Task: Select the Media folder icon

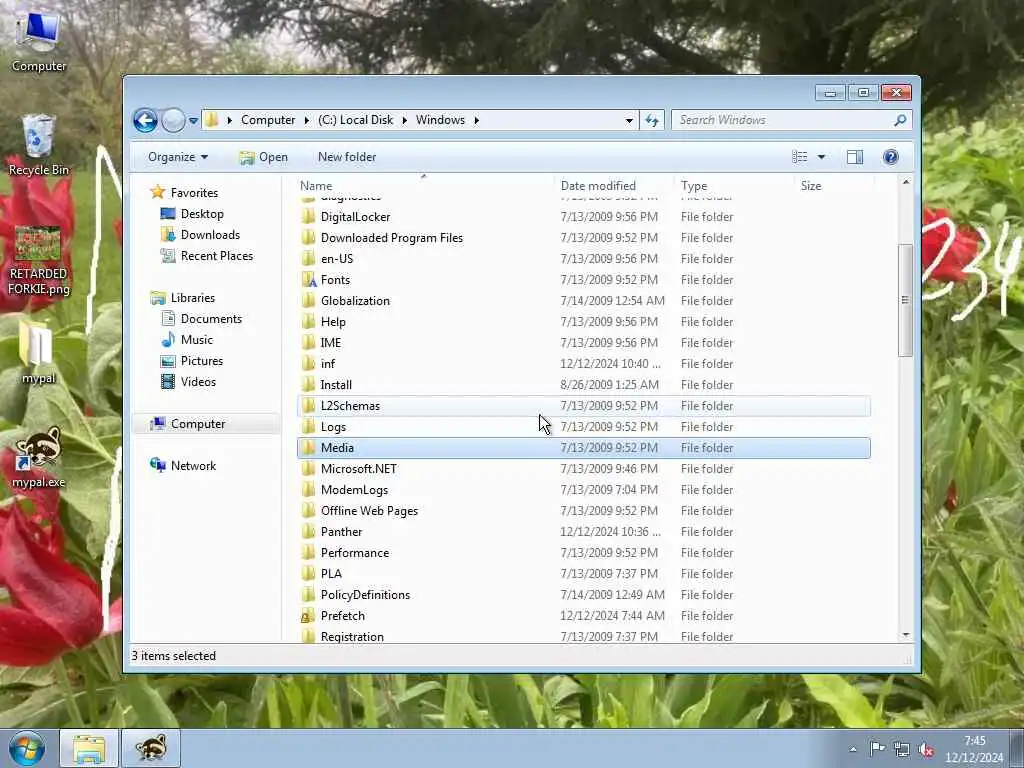Action: pos(308,447)
